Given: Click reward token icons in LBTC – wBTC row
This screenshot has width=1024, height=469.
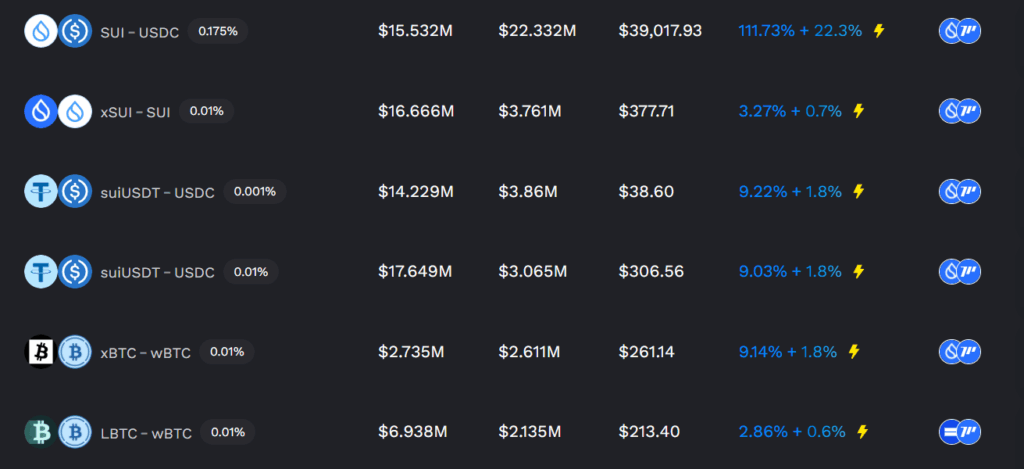Looking at the screenshot, I should pyautogui.click(x=959, y=431).
